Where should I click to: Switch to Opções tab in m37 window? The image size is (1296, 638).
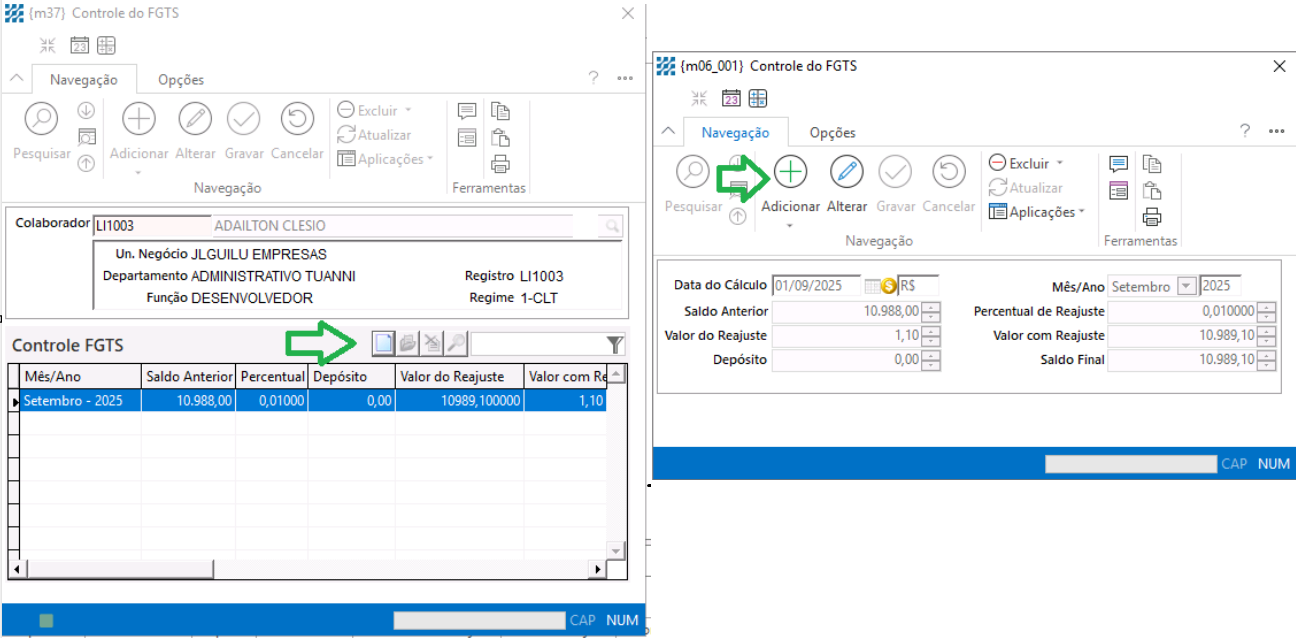[x=181, y=80]
